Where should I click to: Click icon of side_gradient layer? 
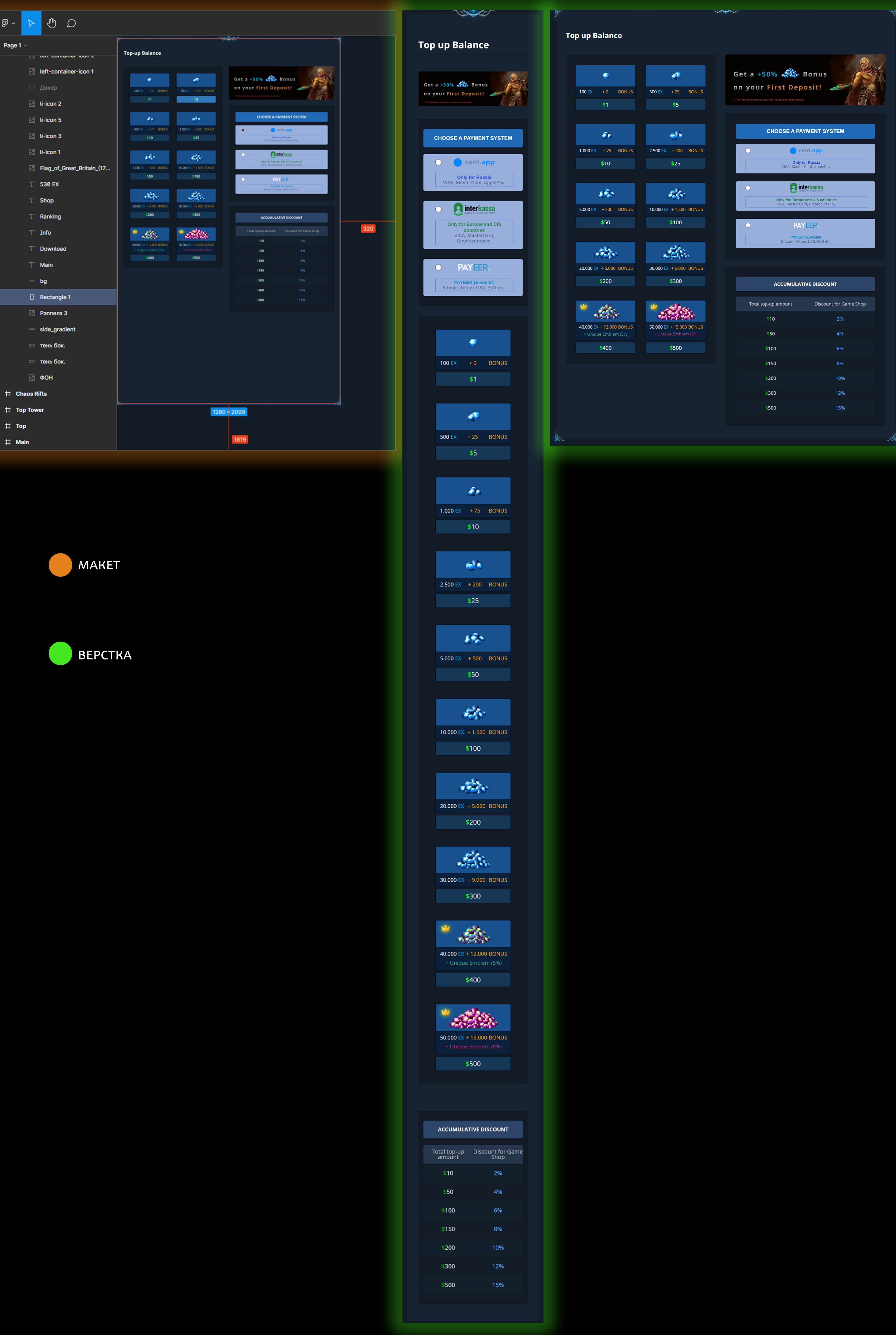[x=32, y=329]
